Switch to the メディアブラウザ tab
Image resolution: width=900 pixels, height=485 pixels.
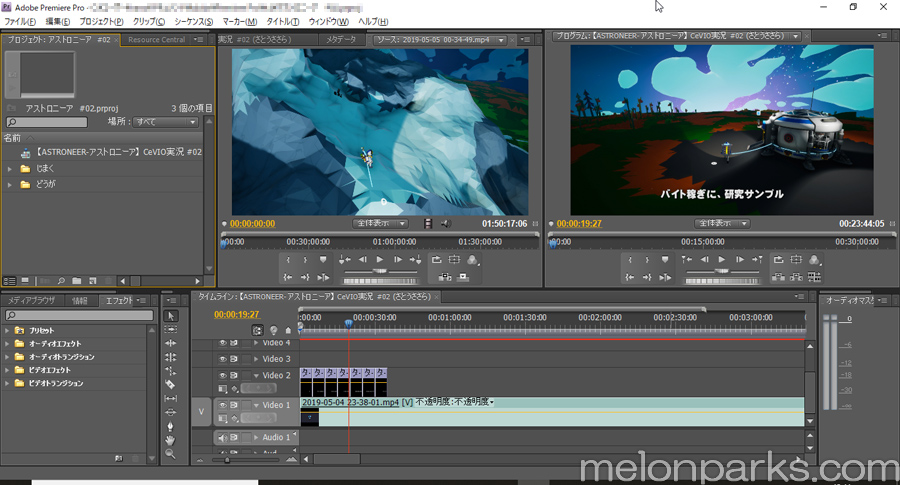[x=32, y=300]
